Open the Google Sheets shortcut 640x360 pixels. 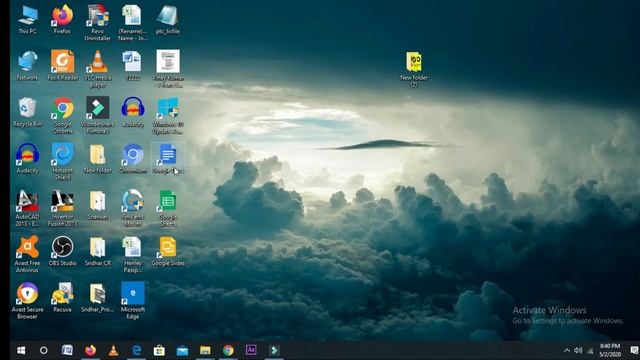(168, 208)
